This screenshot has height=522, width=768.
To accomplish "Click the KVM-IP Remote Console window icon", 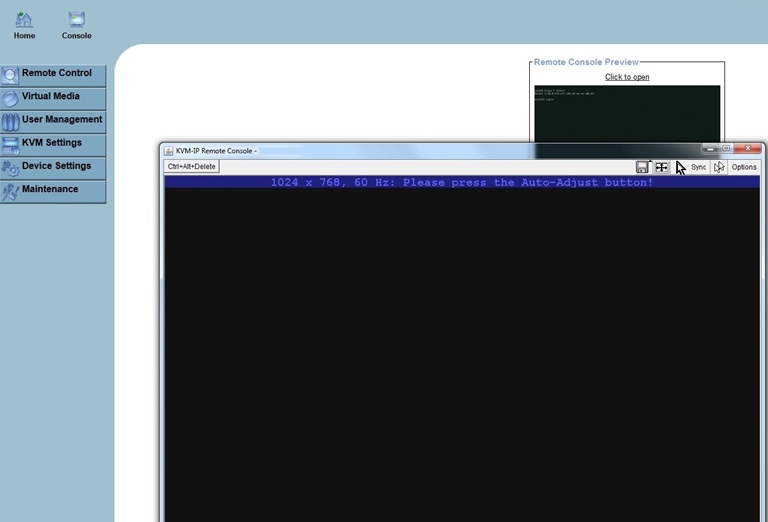I will (169, 151).
